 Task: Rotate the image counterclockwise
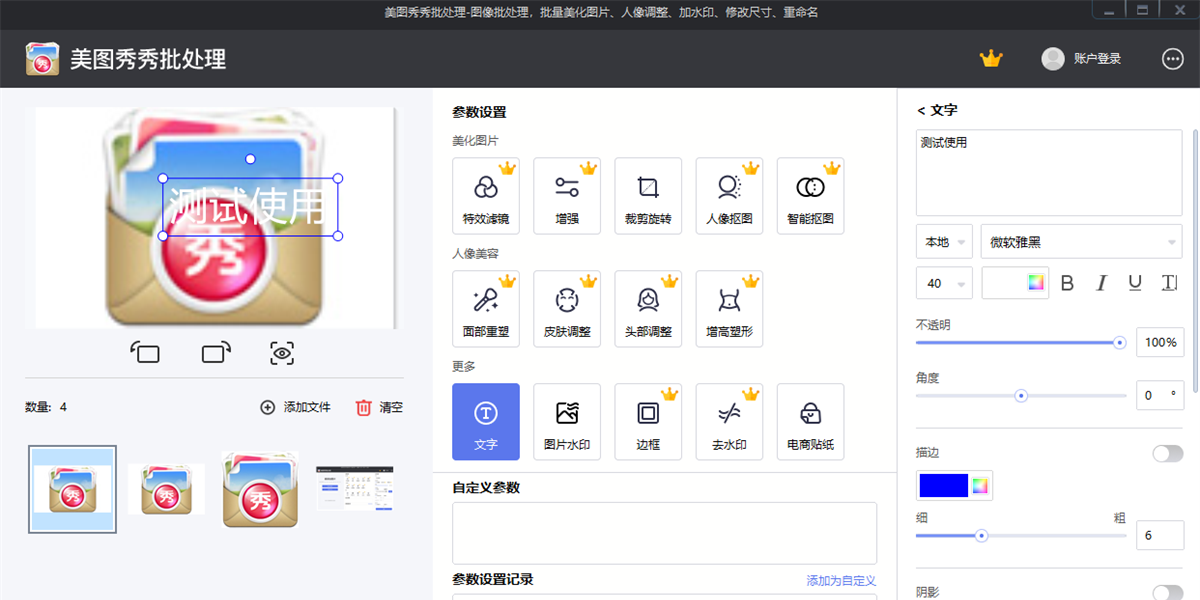point(145,352)
